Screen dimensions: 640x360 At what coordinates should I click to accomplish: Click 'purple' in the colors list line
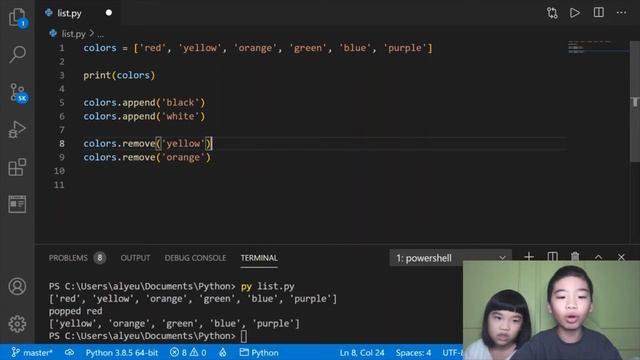coord(404,48)
